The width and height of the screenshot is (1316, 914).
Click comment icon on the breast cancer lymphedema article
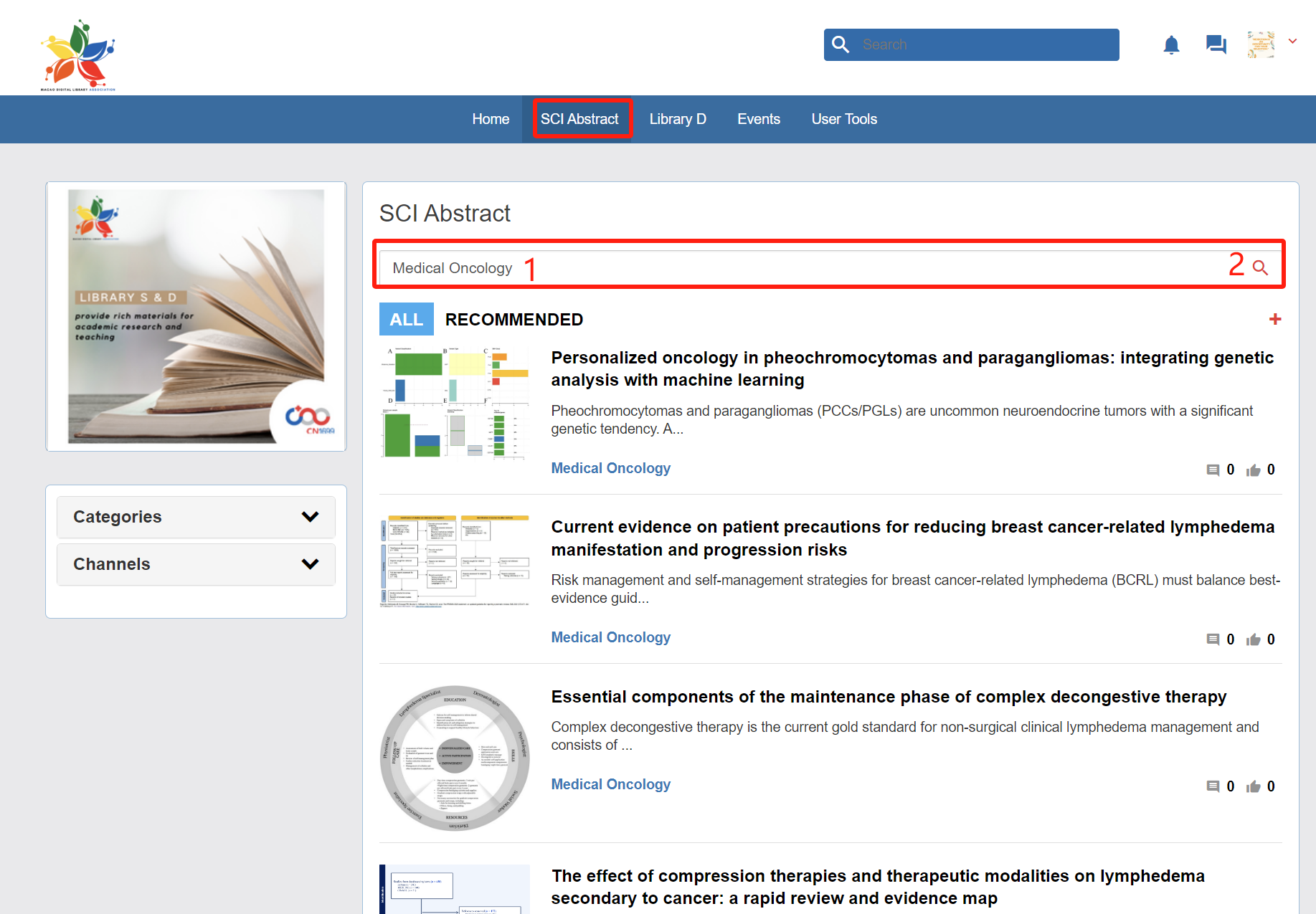tap(1213, 639)
